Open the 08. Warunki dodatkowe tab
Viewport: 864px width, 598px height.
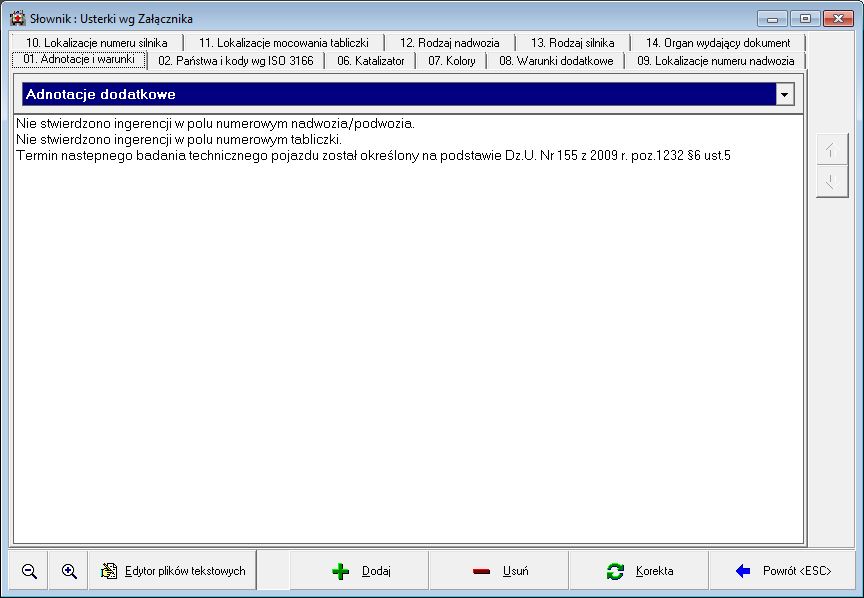coord(556,61)
